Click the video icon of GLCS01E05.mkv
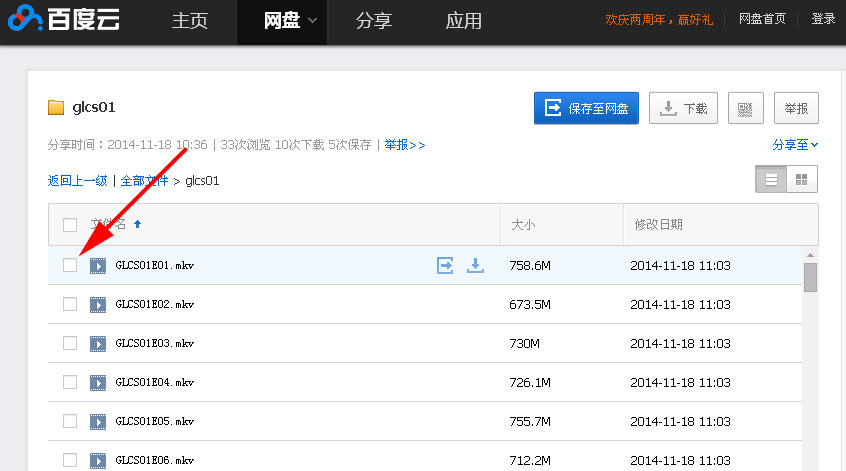 click(x=98, y=421)
